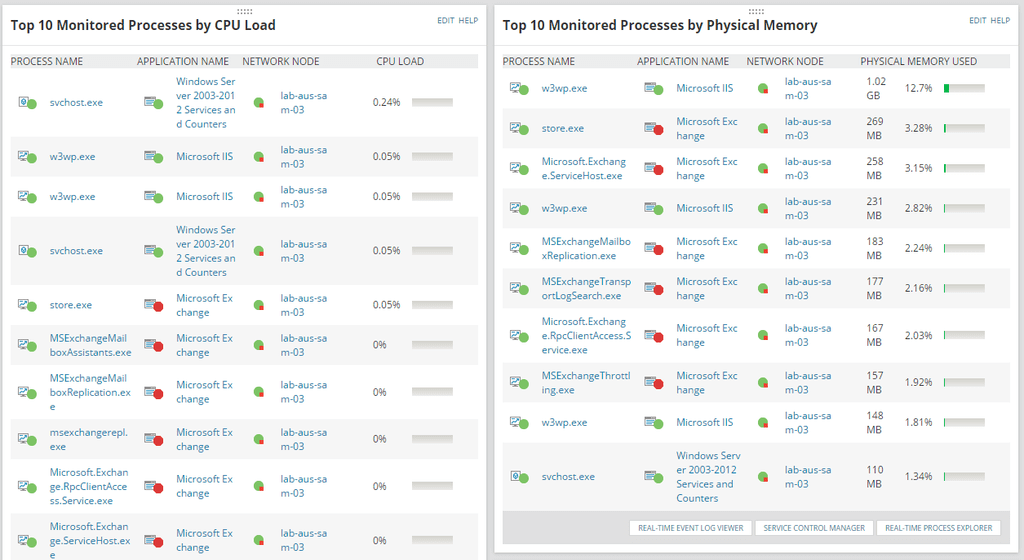Click 2.82% value in w3wp.exe row
This screenshot has width=1024, height=560.
tap(918, 208)
